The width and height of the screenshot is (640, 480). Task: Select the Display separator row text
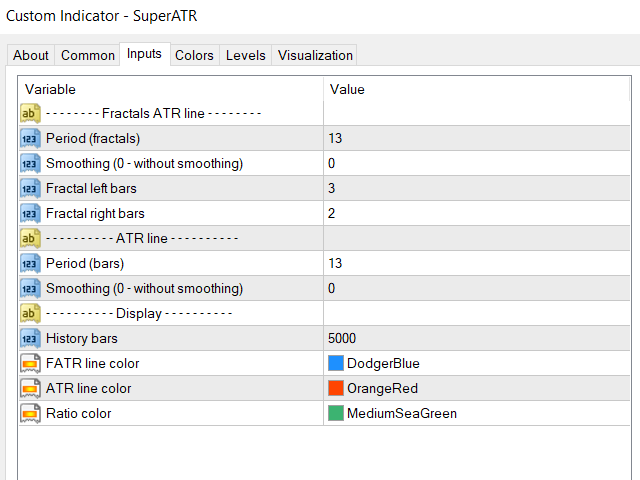(139, 313)
